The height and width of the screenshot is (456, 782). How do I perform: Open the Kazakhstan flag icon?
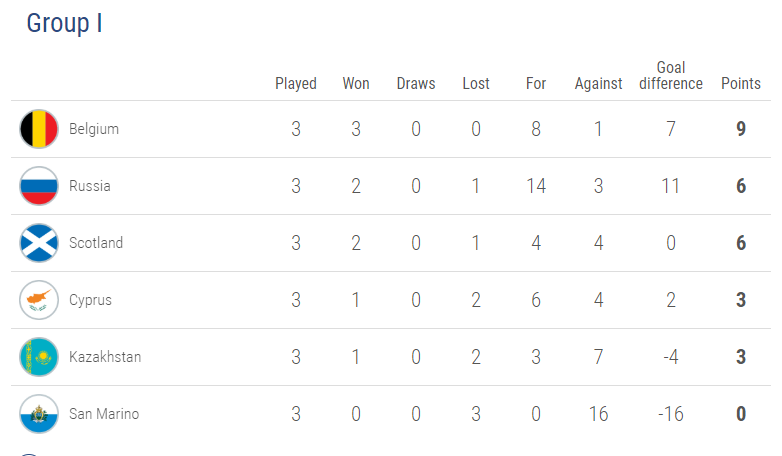(x=39, y=357)
